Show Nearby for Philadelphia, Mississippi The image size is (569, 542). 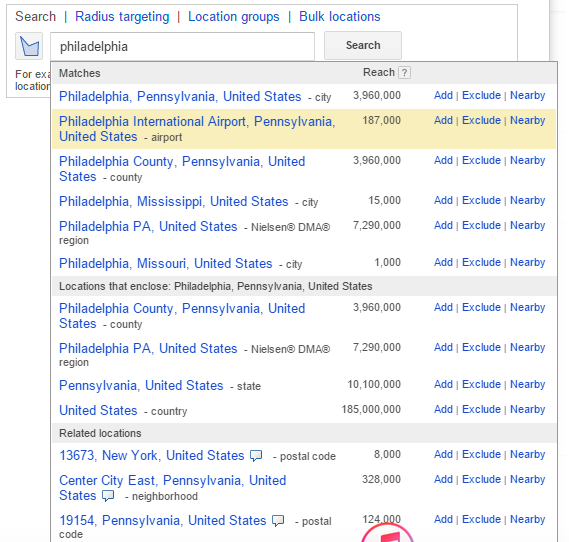point(528,200)
